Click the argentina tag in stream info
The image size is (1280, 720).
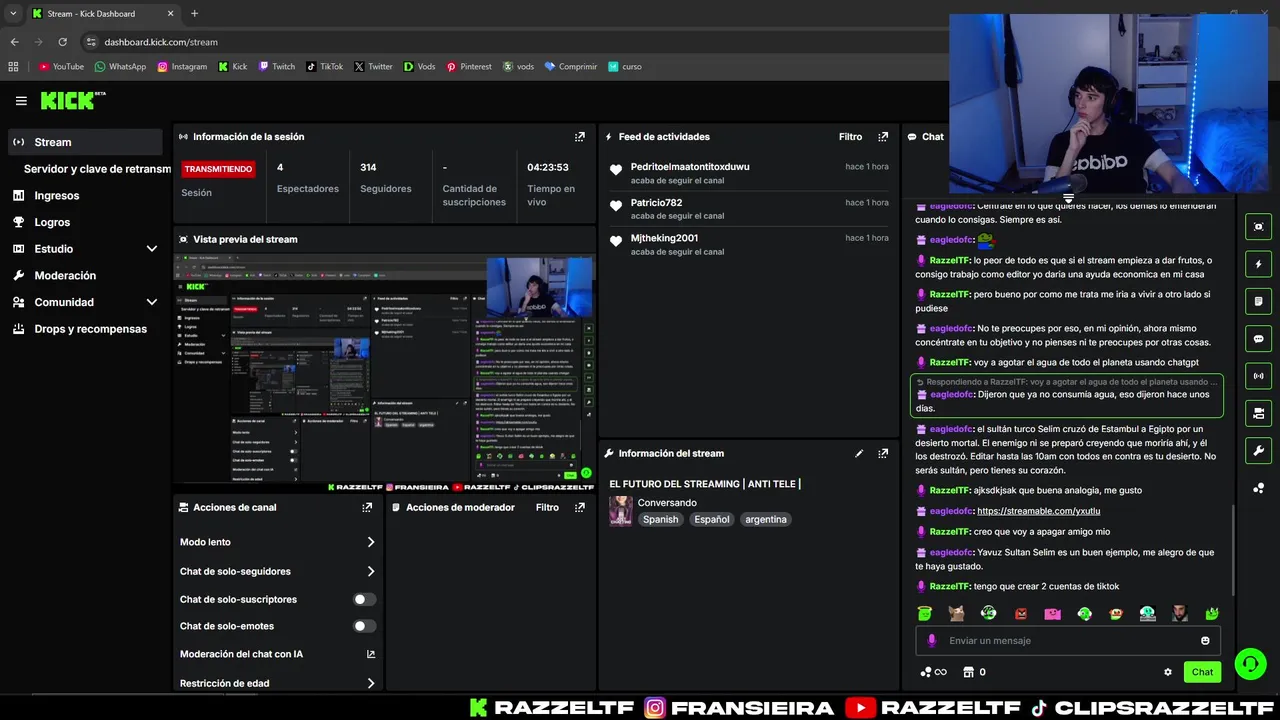tap(766, 520)
